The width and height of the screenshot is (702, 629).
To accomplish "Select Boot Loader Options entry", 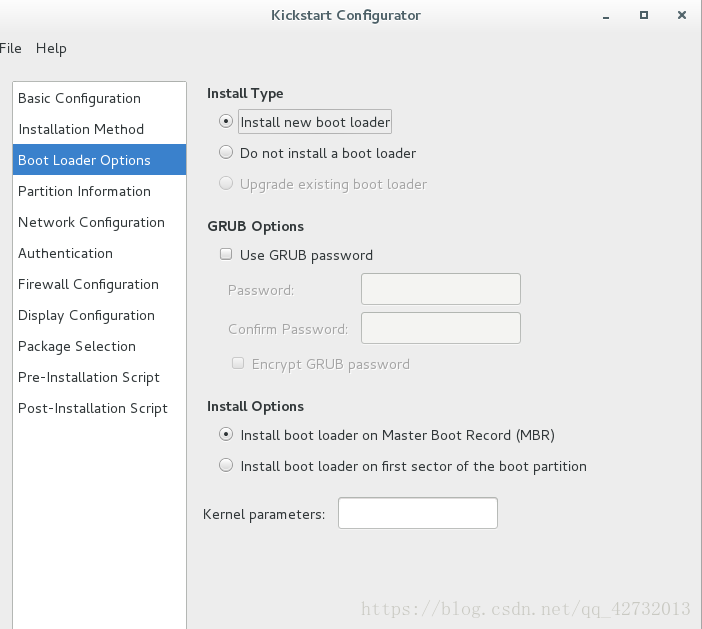I will [99, 160].
